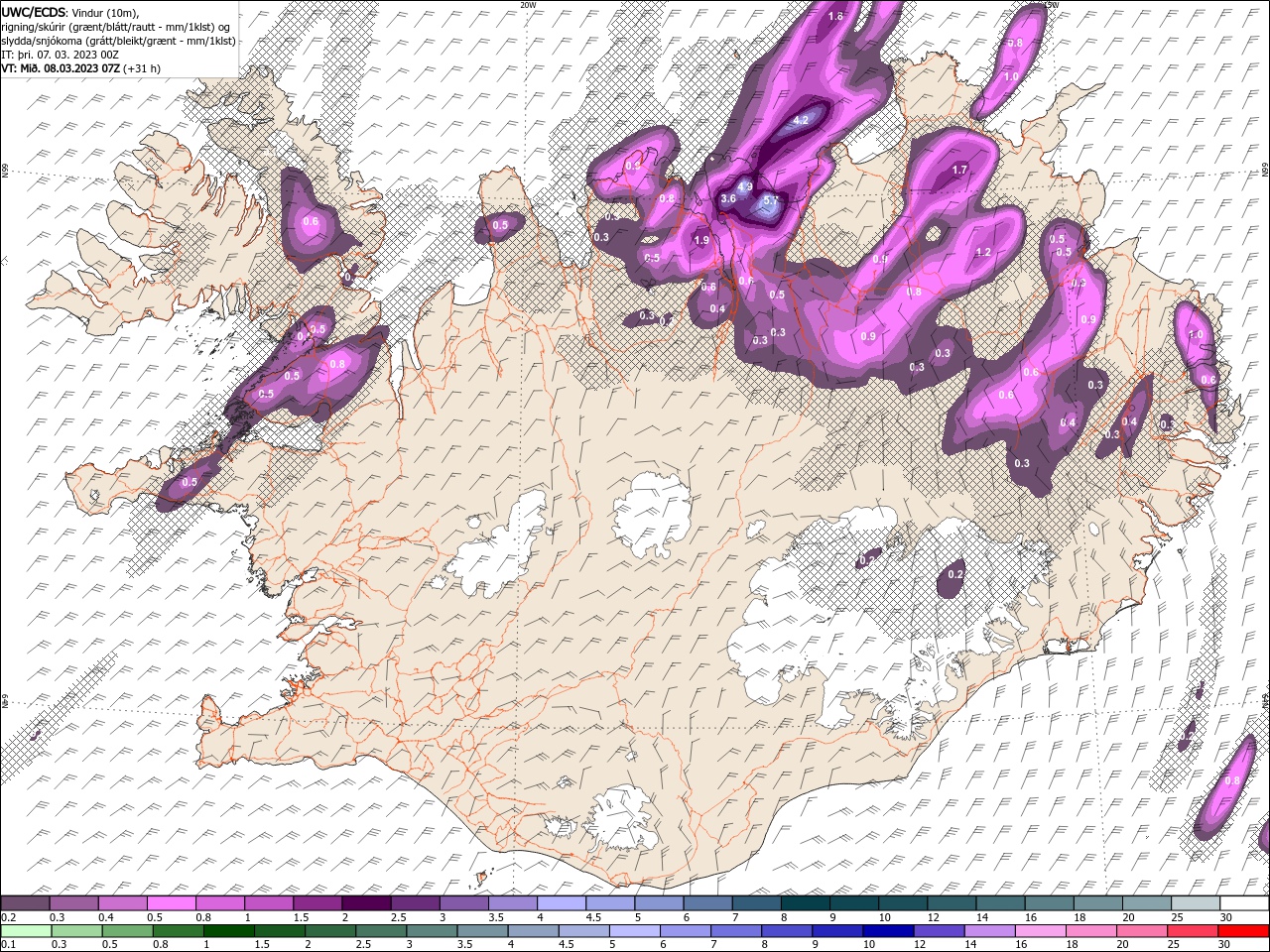Click the 1.2 precipitation value label
Viewport: 1270px width, 952px height.
click(x=983, y=252)
